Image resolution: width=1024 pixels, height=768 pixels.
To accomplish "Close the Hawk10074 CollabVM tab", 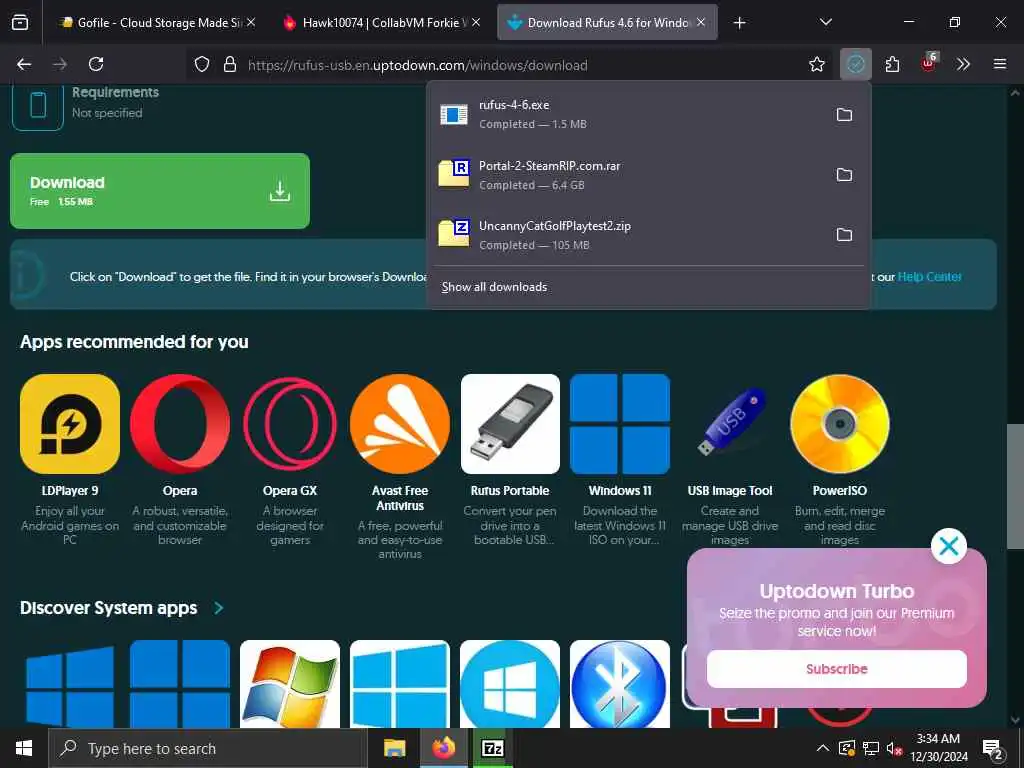I will (476, 23).
